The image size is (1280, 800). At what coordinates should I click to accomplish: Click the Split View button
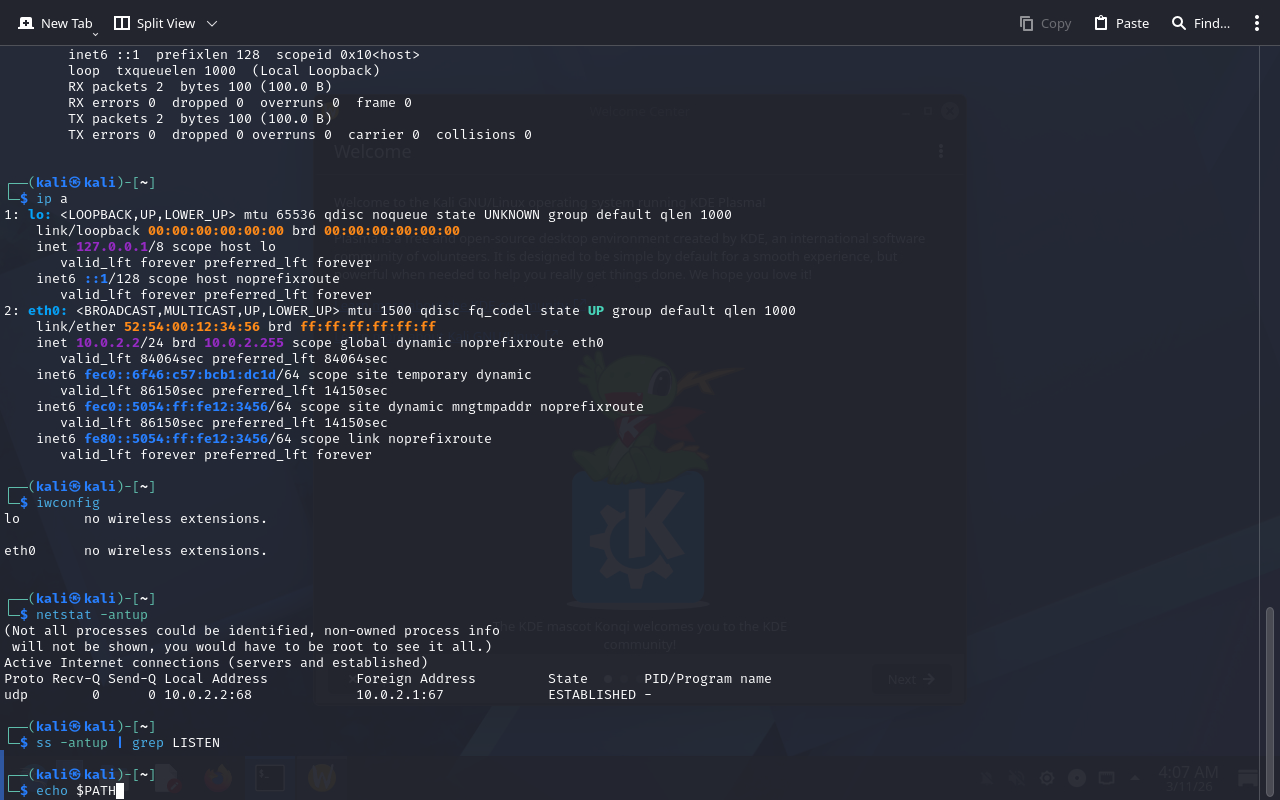coord(154,23)
